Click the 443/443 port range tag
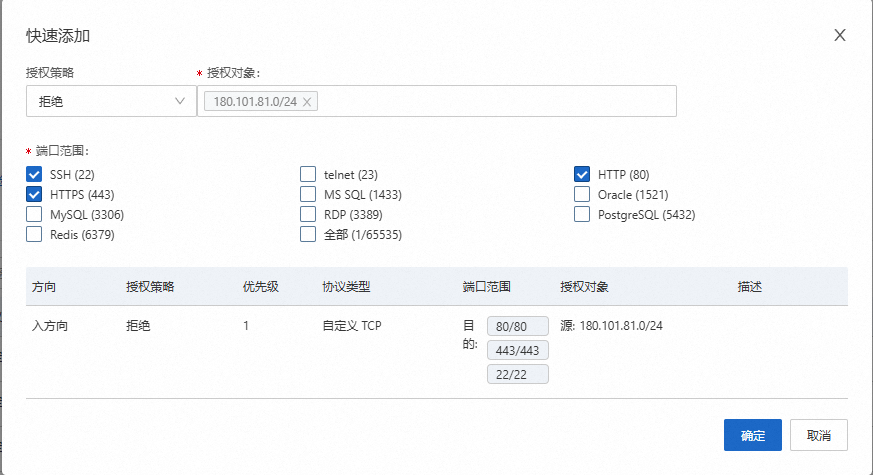The image size is (873, 475). [x=518, y=350]
